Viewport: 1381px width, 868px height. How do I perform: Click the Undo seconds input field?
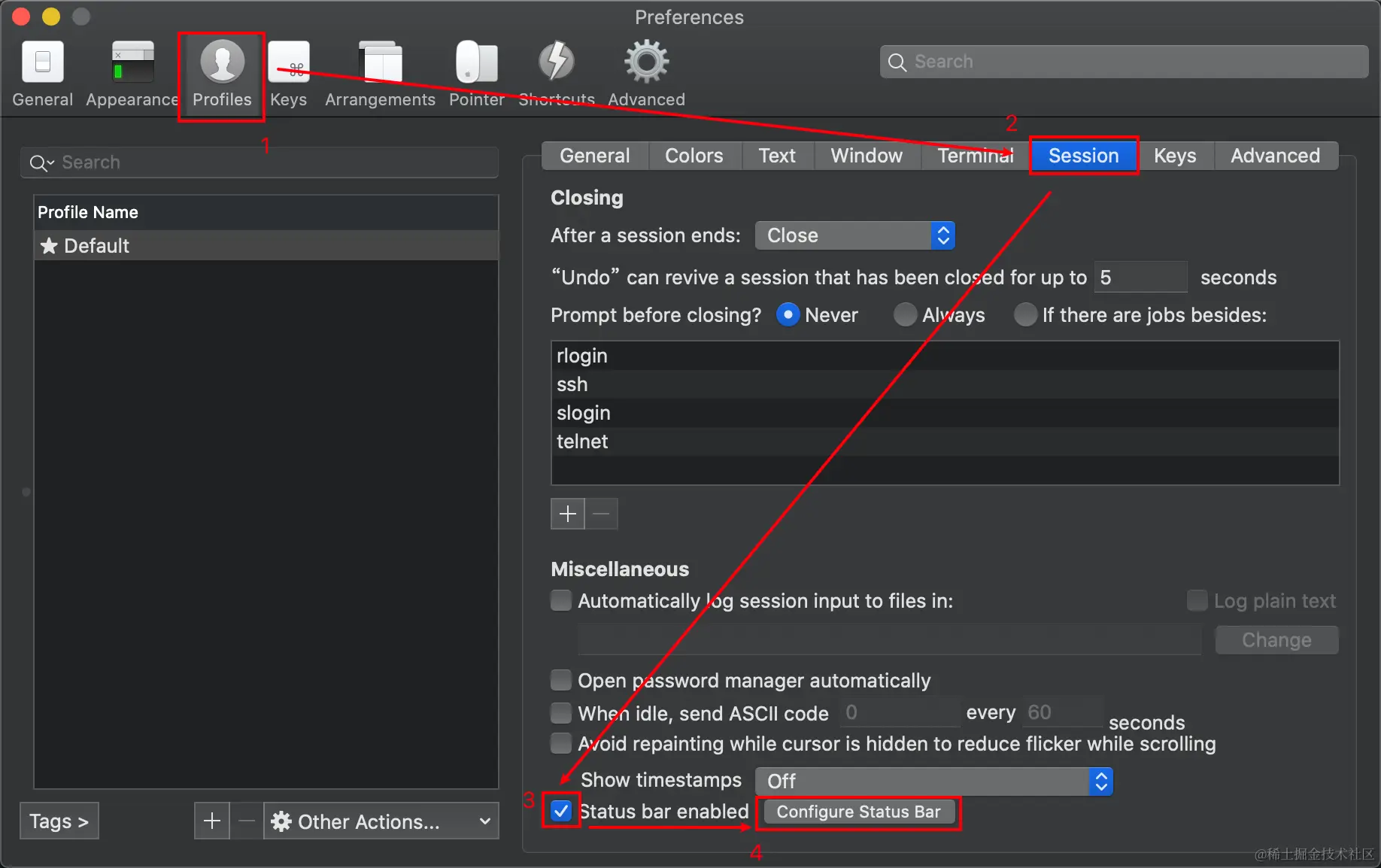click(1140, 277)
